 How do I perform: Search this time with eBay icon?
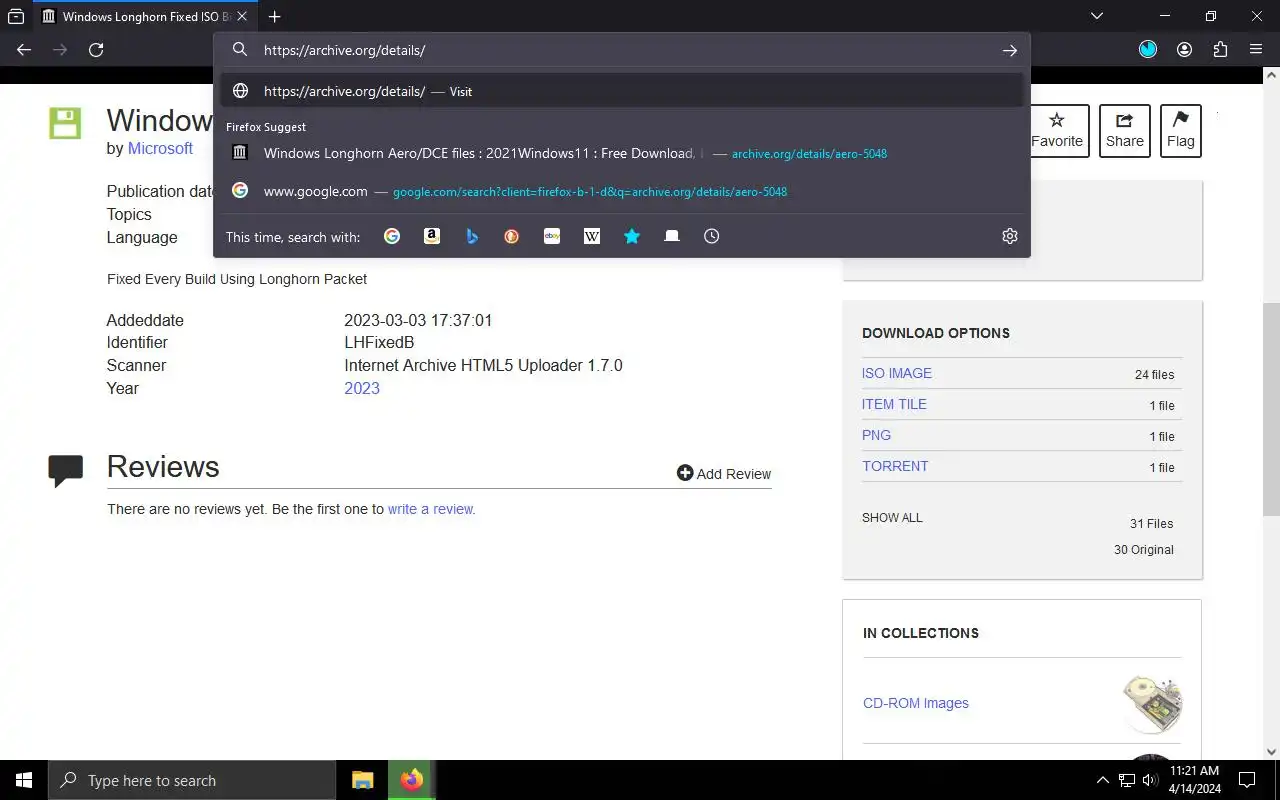[552, 236]
